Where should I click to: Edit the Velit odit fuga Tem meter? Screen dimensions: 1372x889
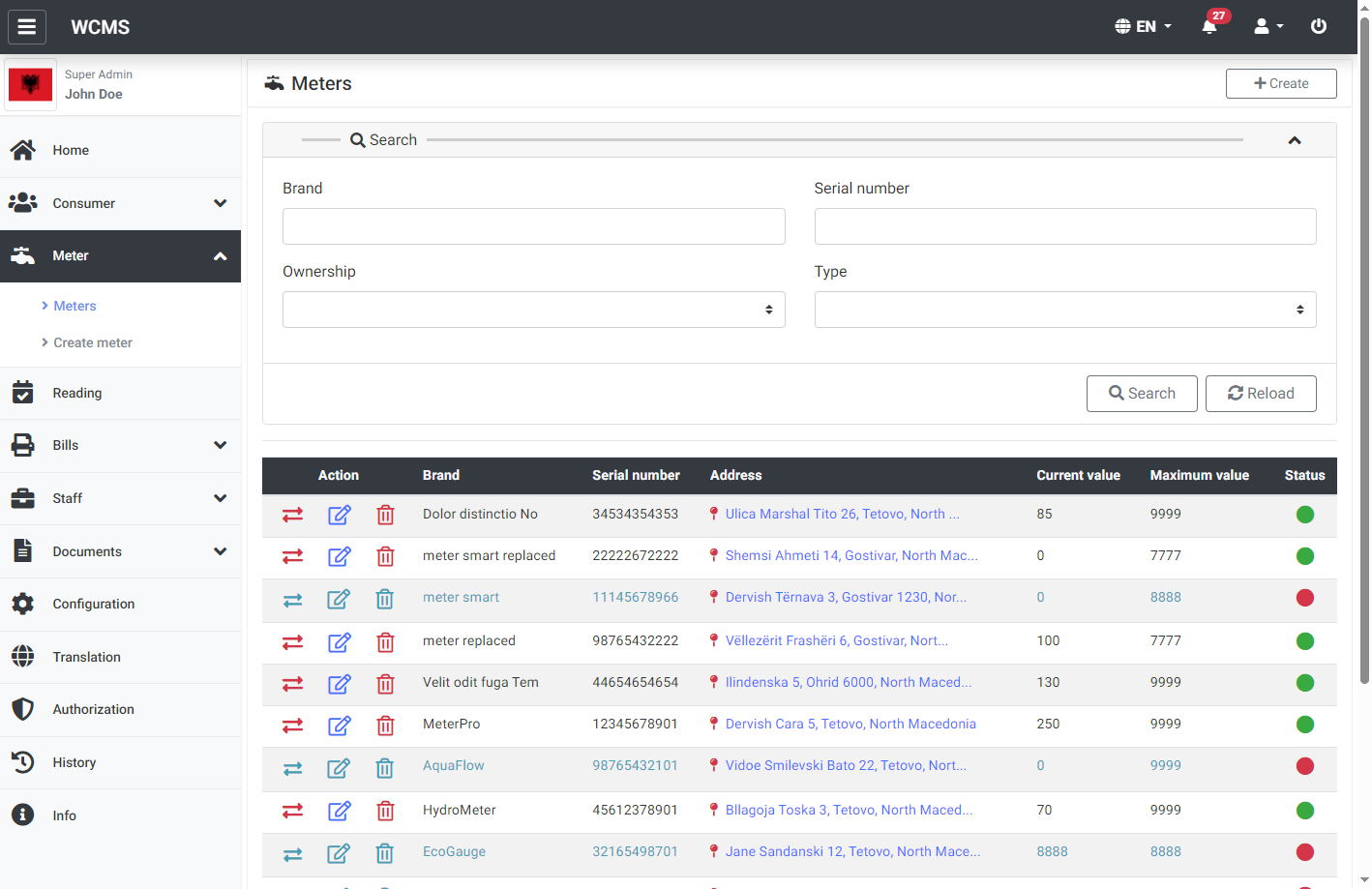click(x=339, y=684)
